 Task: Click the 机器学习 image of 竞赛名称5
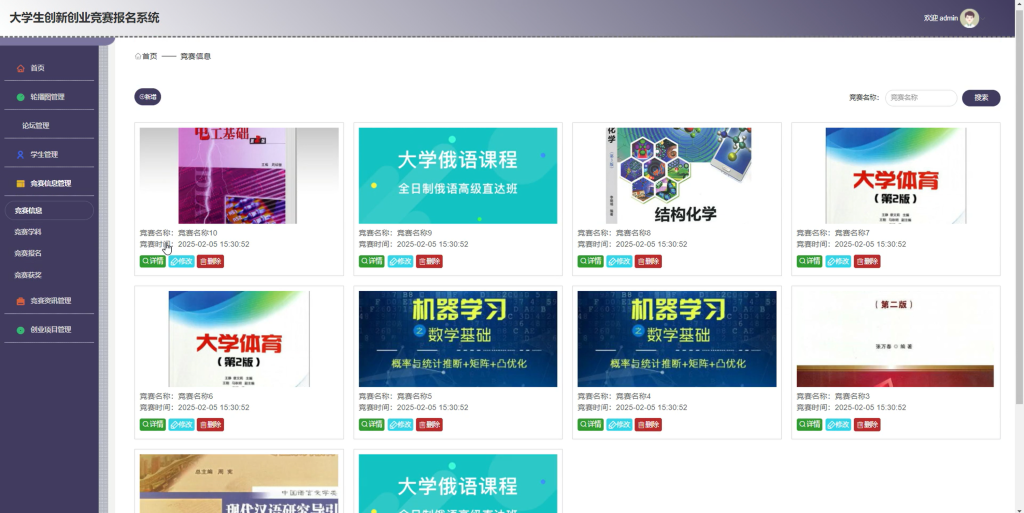(458, 339)
